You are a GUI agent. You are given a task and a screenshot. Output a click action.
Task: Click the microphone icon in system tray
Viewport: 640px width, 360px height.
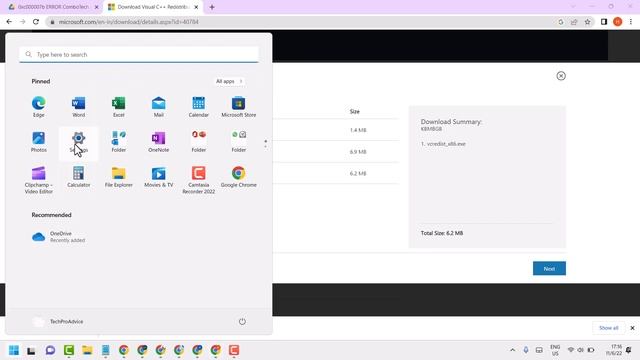click(x=526, y=350)
